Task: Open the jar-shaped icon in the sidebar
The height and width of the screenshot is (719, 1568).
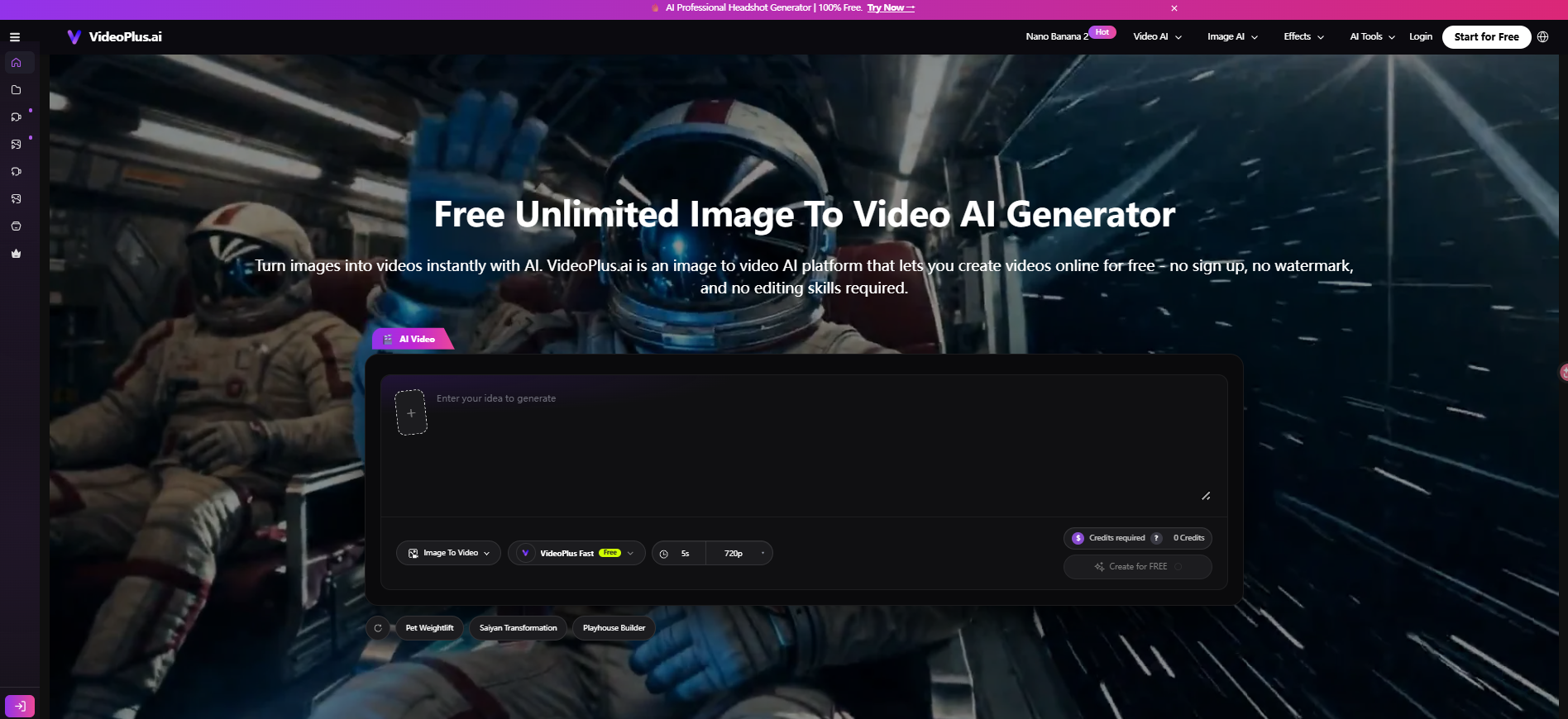Action: [x=17, y=226]
